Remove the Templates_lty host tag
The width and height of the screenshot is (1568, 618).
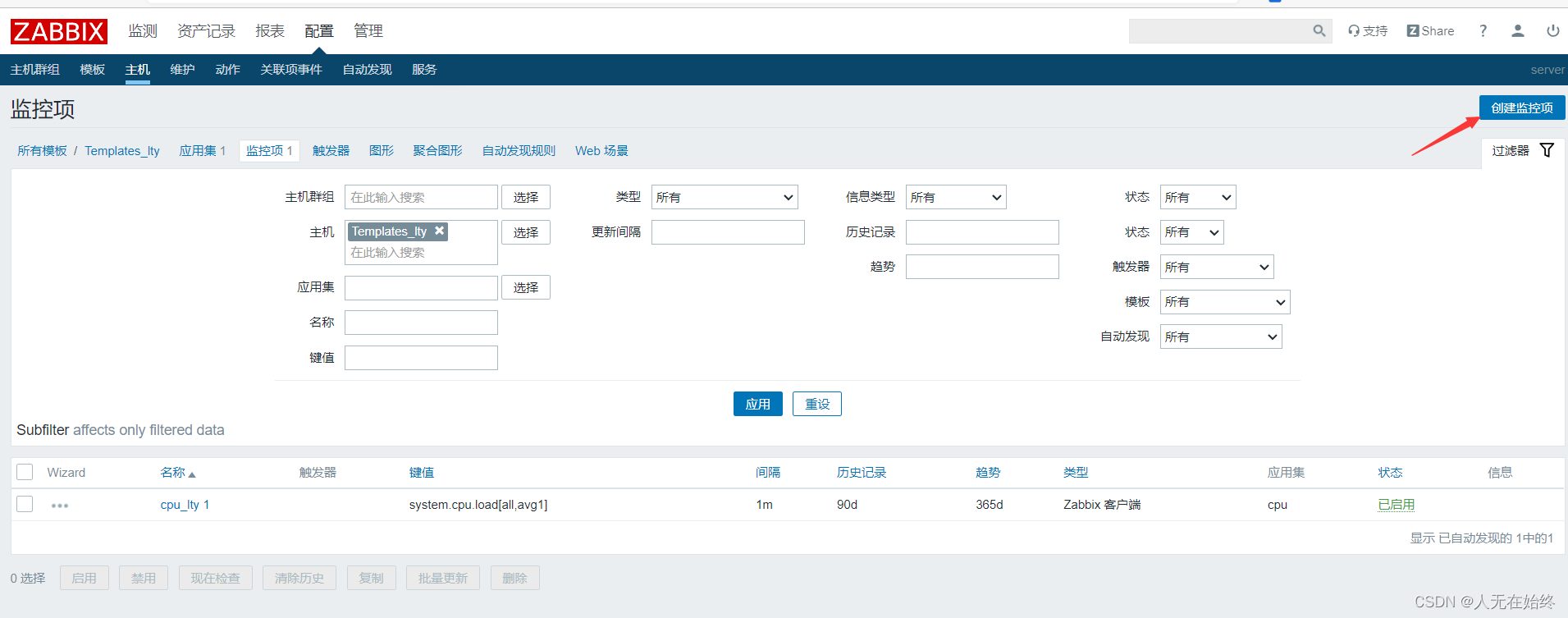click(x=440, y=231)
